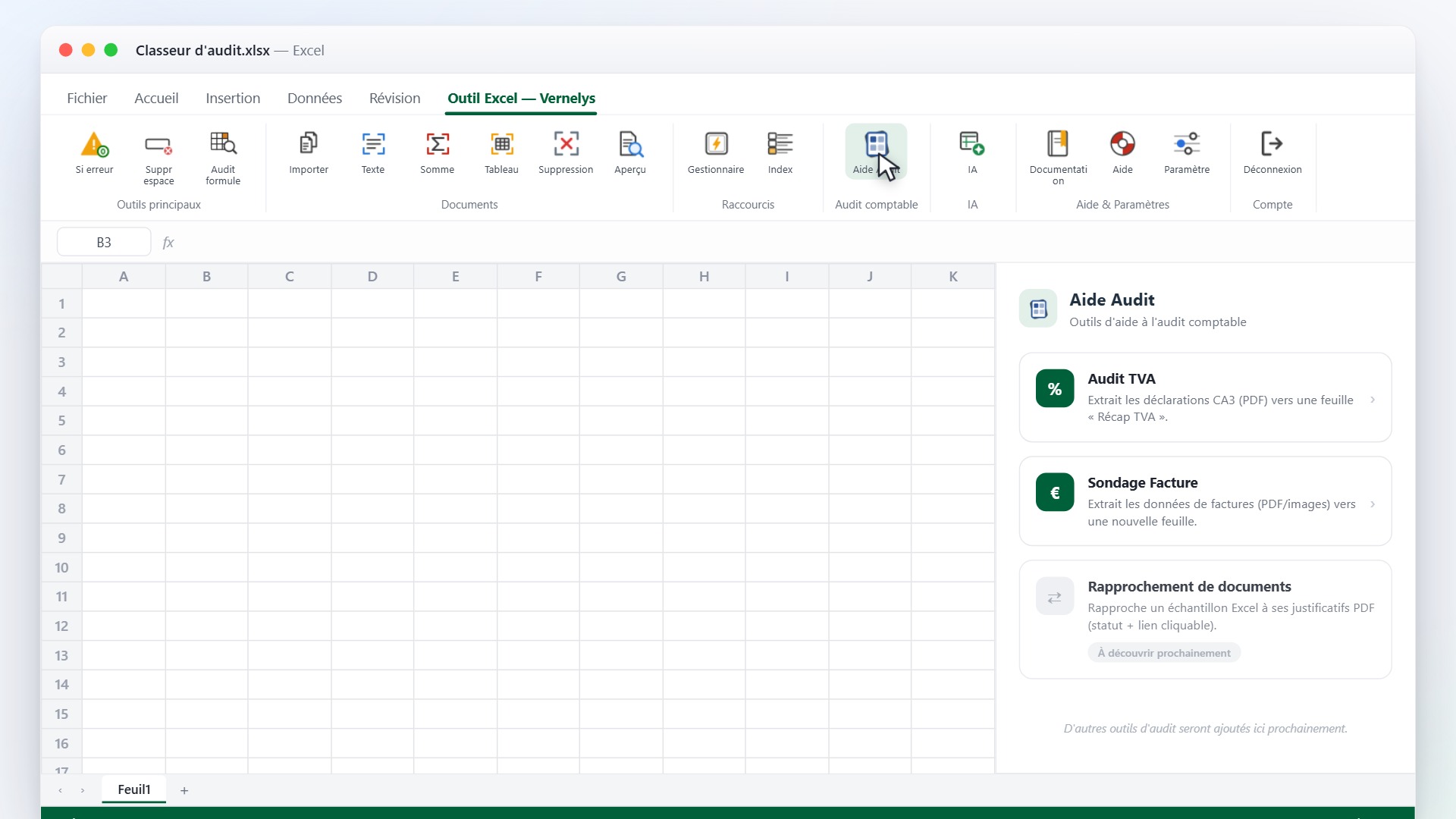Click the D'autres outils d'audit footer note
1456x819 pixels.
(1205, 729)
